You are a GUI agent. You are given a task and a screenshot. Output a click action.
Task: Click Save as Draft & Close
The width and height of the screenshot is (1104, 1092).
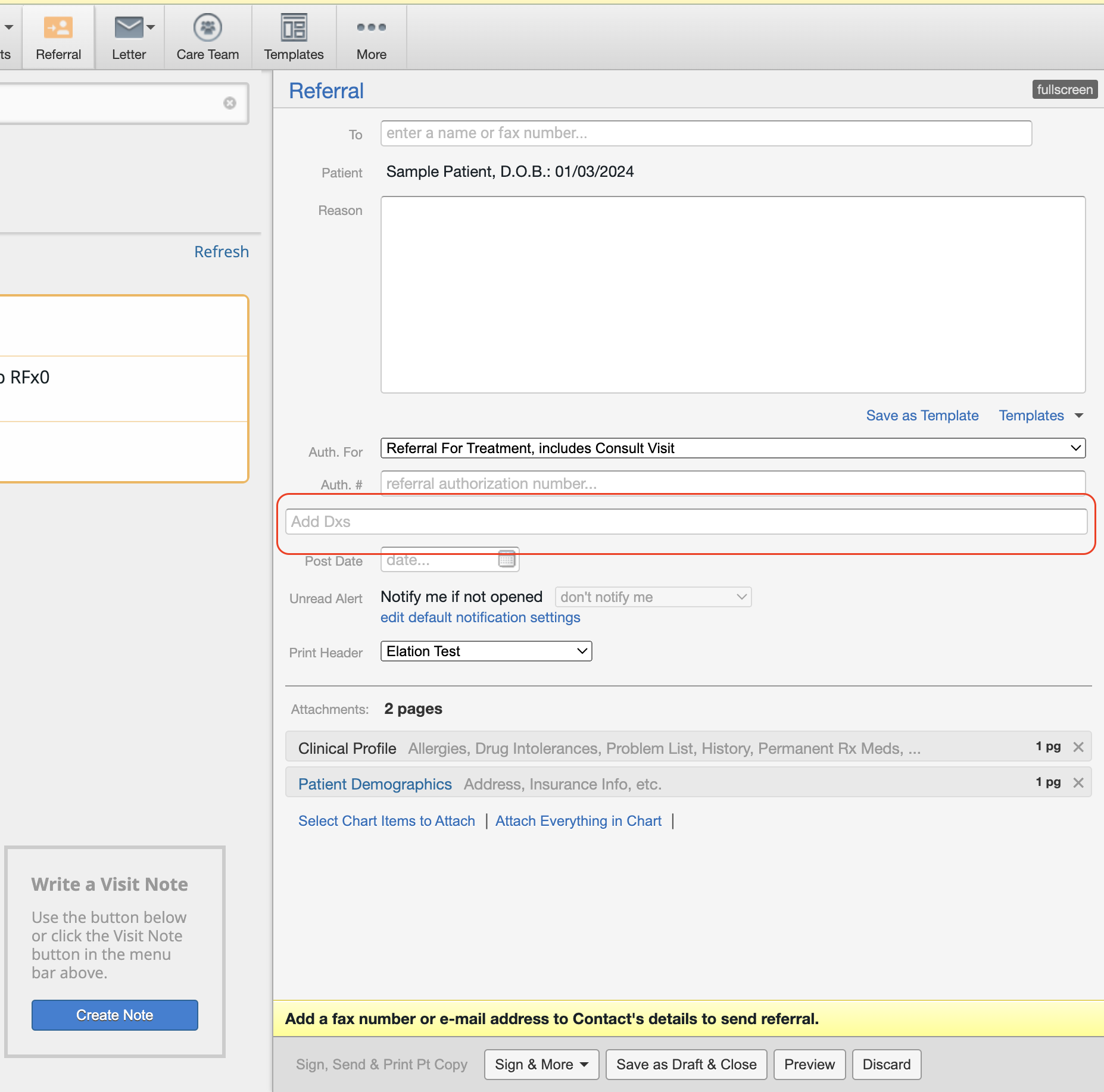tap(686, 1065)
